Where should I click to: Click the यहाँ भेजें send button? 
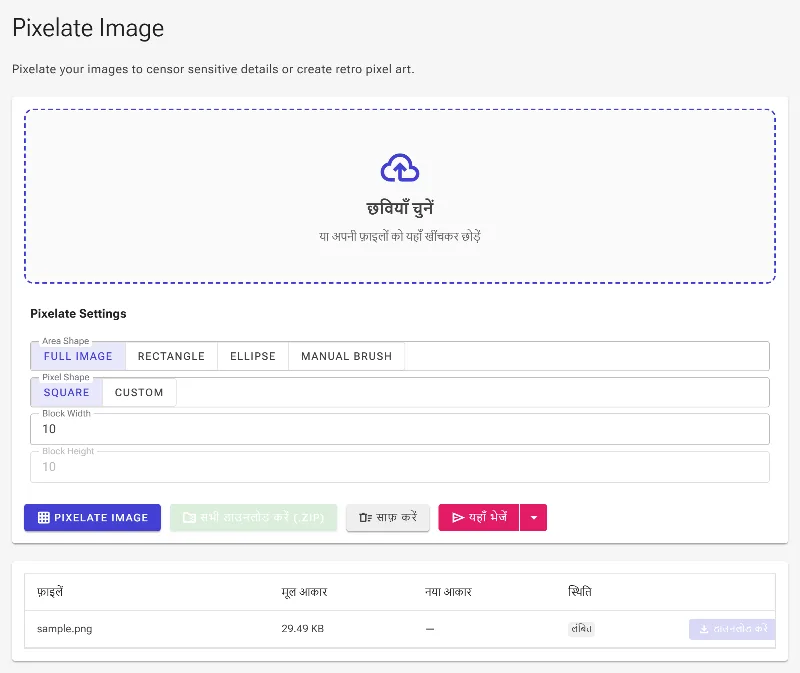479,517
